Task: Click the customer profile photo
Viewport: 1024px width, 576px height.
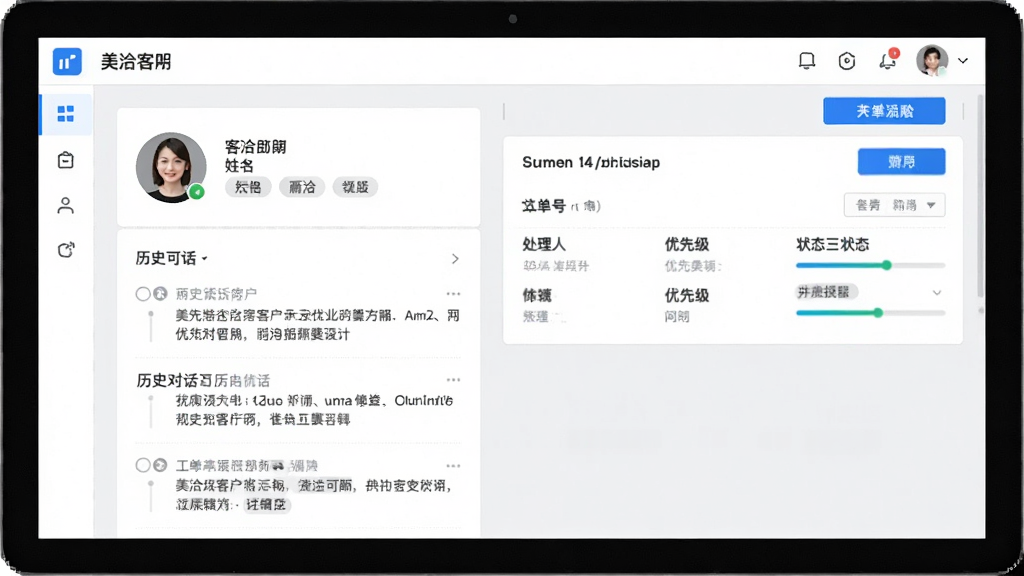Action: [171, 167]
